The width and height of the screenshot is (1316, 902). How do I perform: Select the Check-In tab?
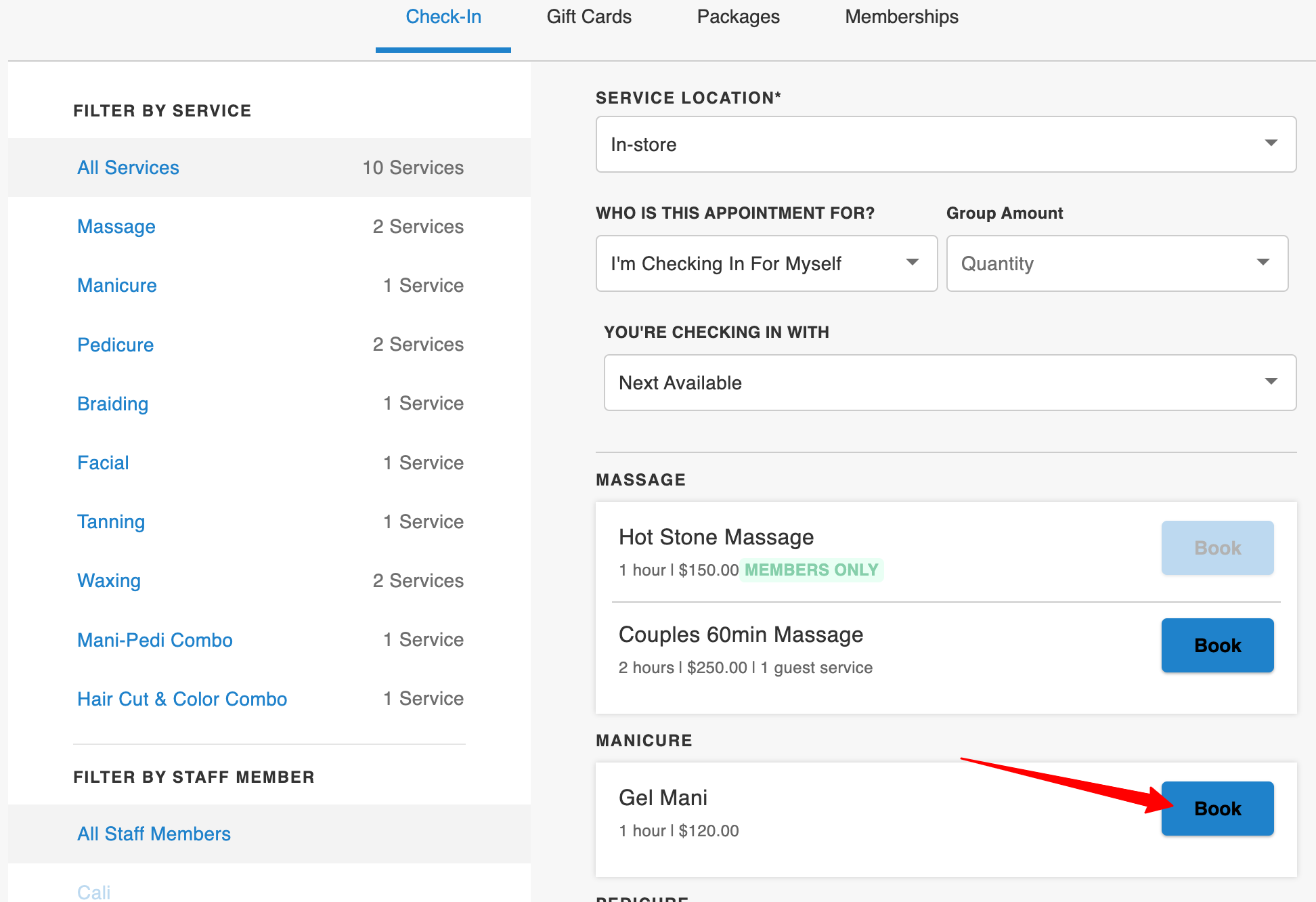pyautogui.click(x=443, y=17)
